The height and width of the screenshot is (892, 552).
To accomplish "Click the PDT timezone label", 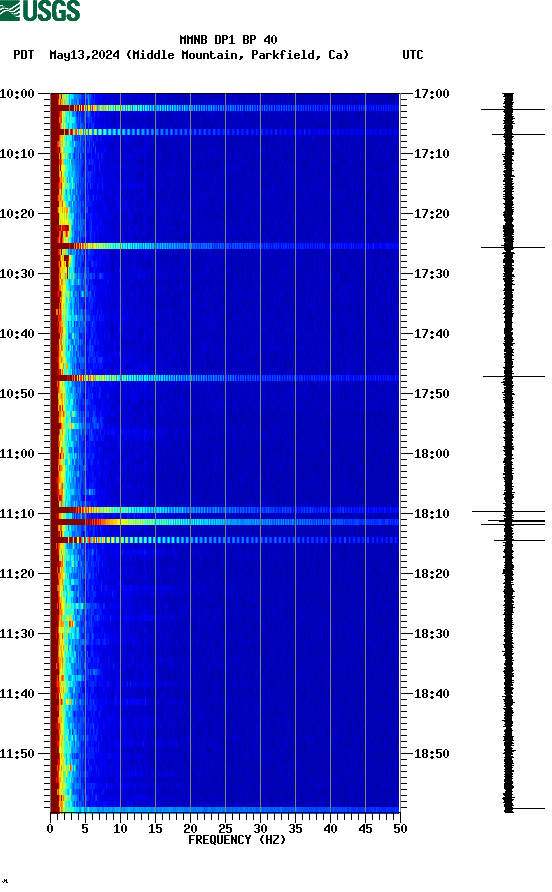I will point(23,55).
